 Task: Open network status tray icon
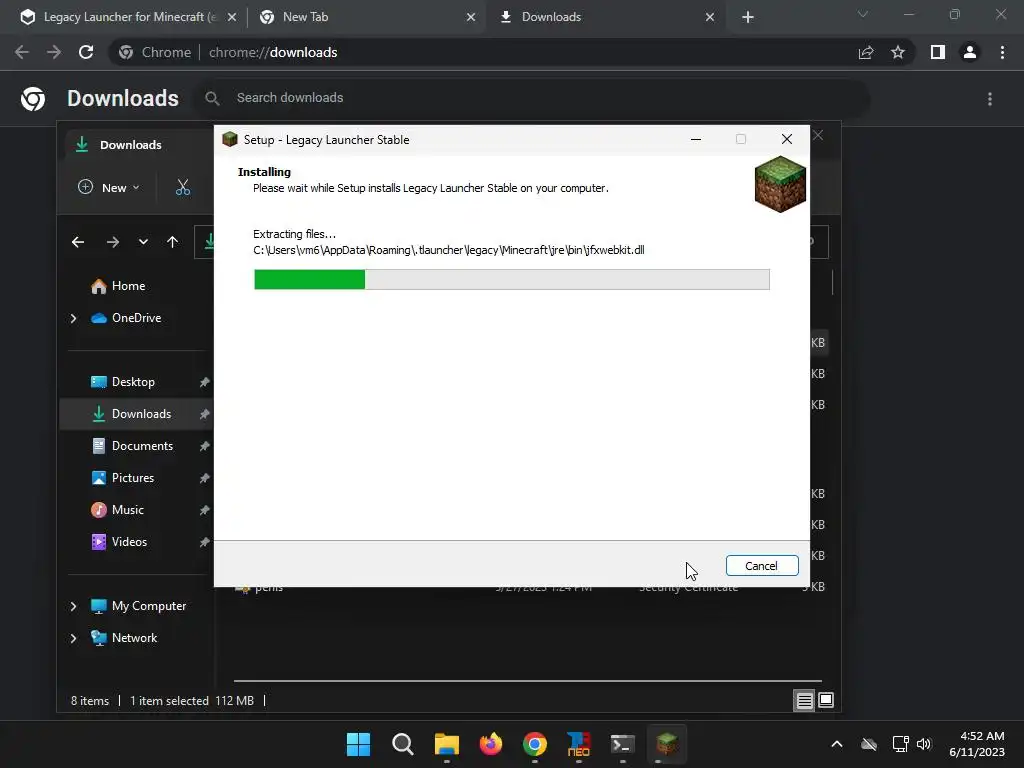coord(901,744)
